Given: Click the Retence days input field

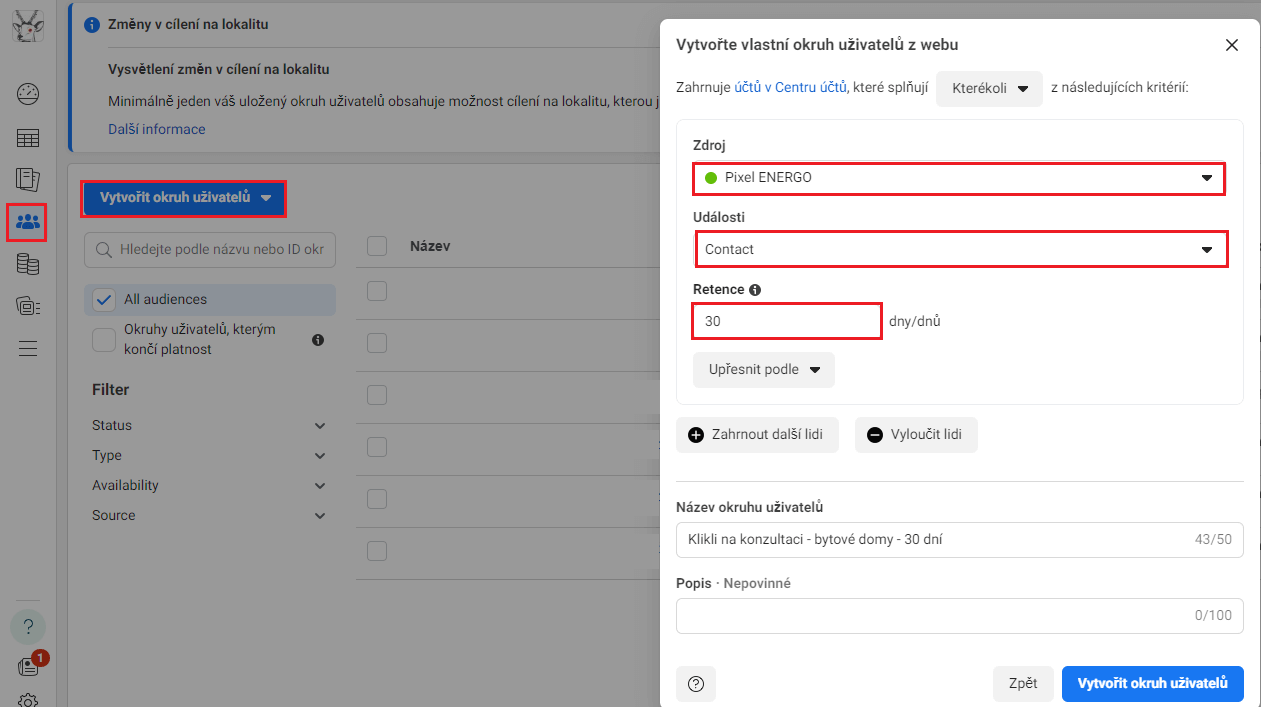Looking at the screenshot, I should (x=786, y=322).
